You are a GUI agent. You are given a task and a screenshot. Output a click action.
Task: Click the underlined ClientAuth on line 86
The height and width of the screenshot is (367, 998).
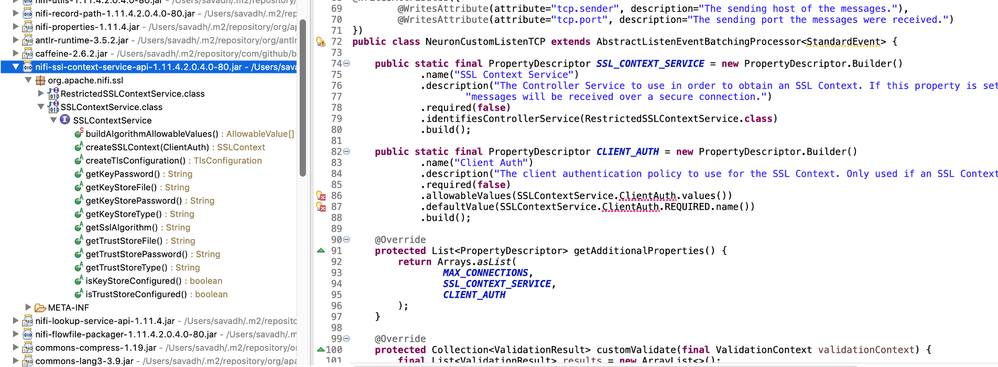647,196
